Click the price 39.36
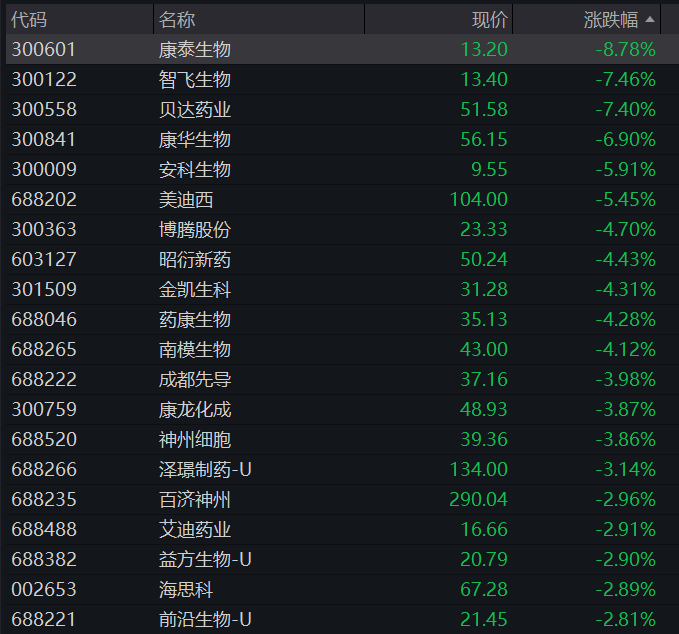The image size is (679, 634). (484, 440)
